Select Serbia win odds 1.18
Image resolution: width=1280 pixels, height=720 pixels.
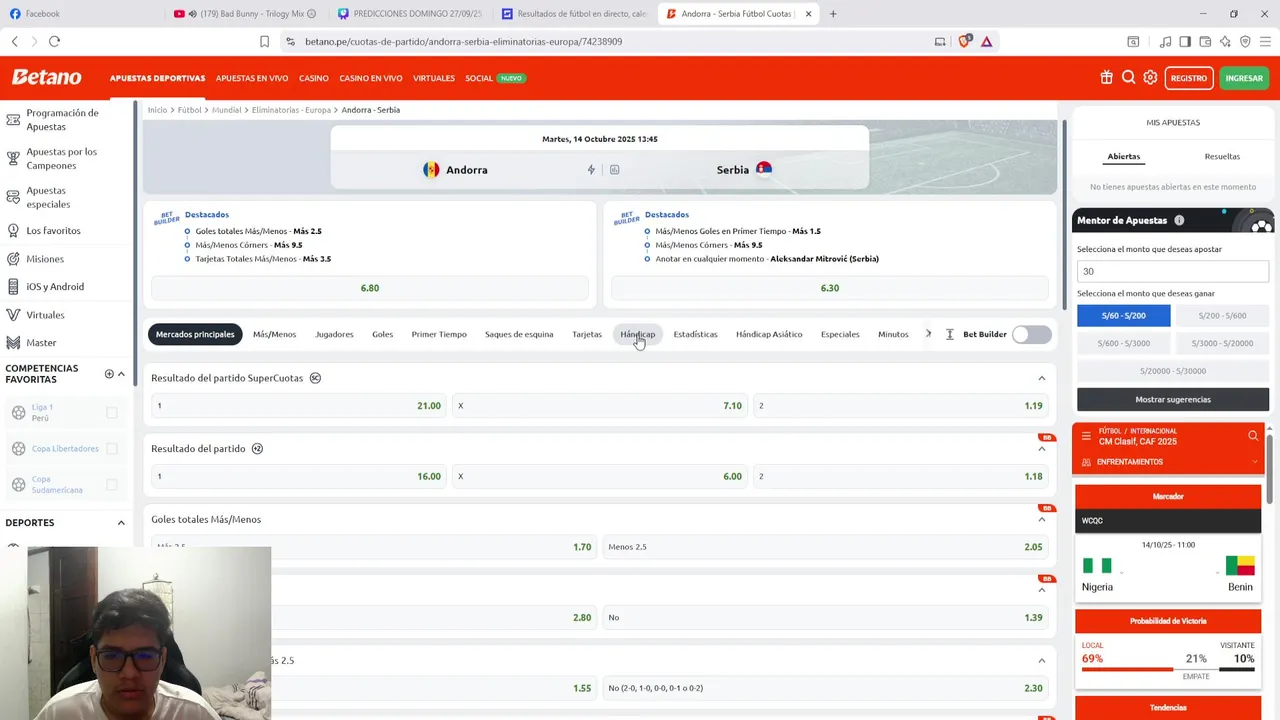click(900, 476)
